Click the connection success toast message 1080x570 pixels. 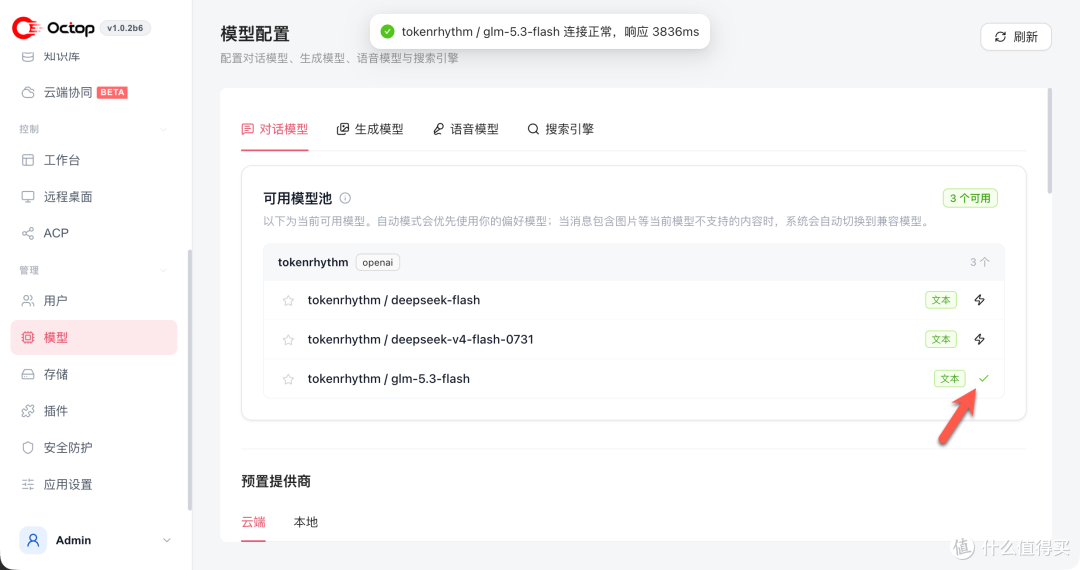[x=540, y=32]
